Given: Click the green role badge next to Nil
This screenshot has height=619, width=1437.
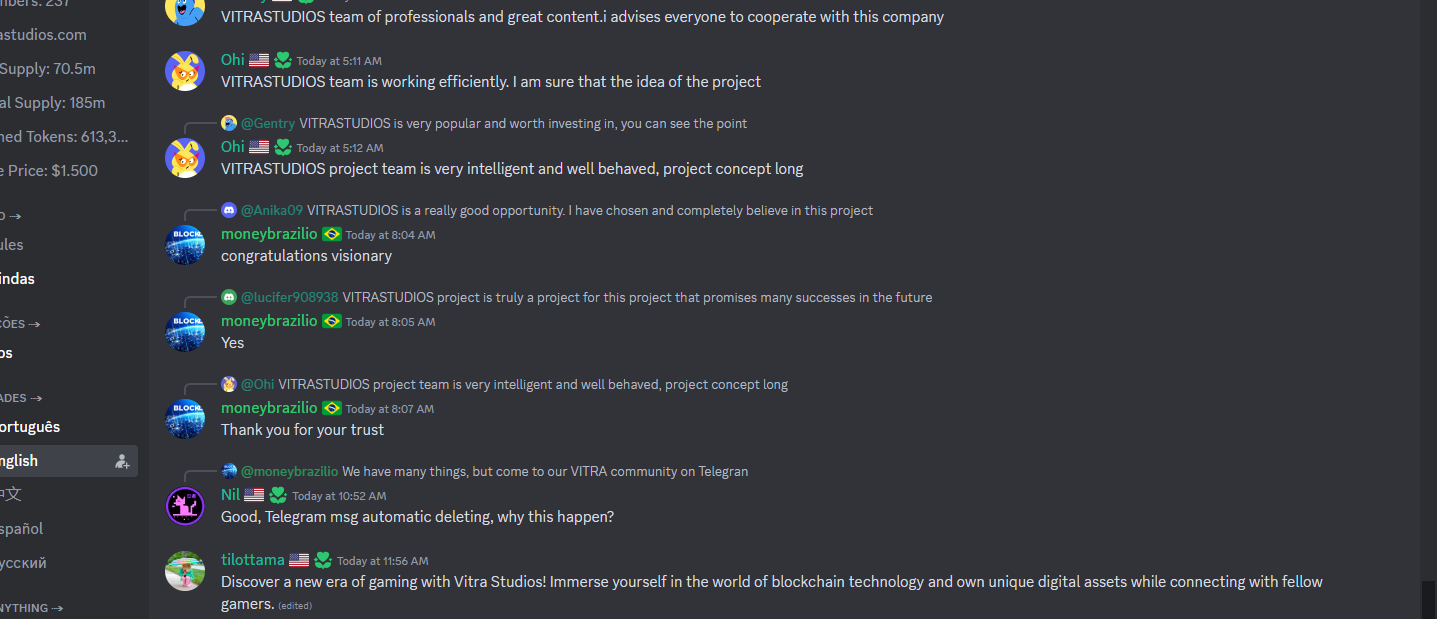Looking at the screenshot, I should coord(278,495).
